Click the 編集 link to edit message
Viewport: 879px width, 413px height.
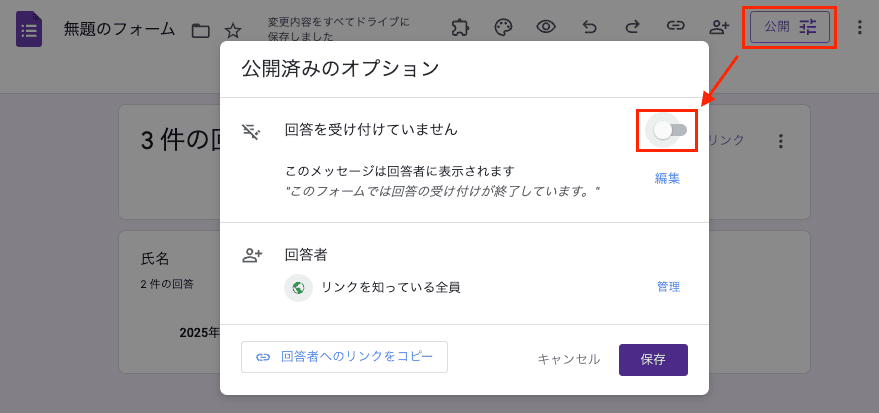pyautogui.click(x=667, y=179)
